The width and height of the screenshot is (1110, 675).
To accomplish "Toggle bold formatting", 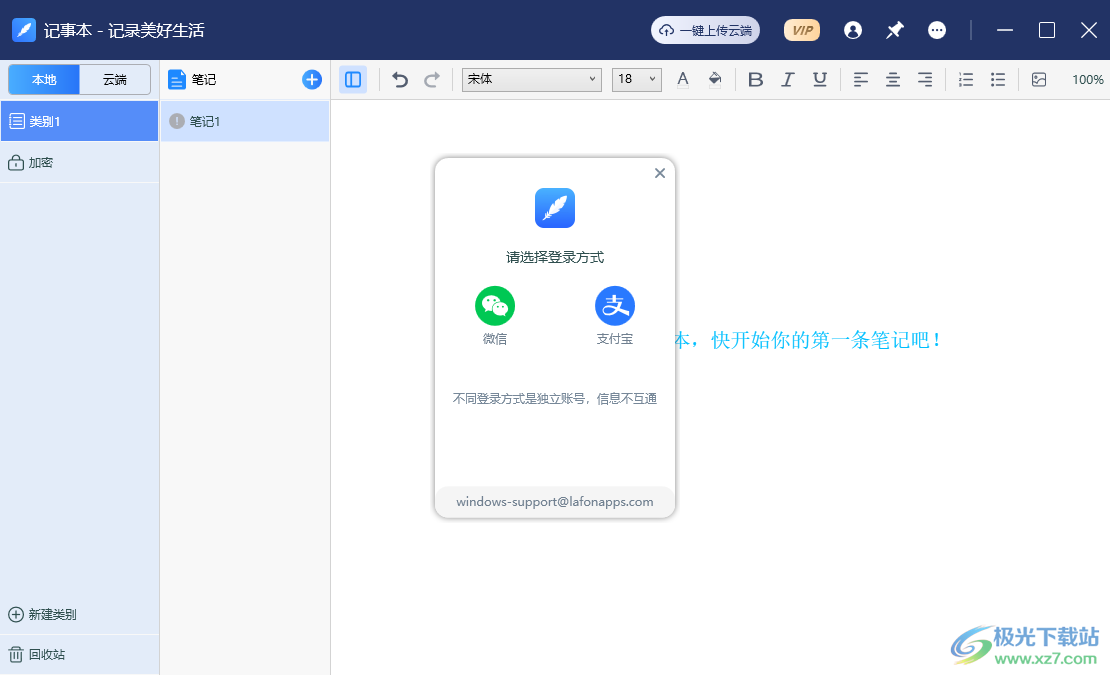I will 755,79.
